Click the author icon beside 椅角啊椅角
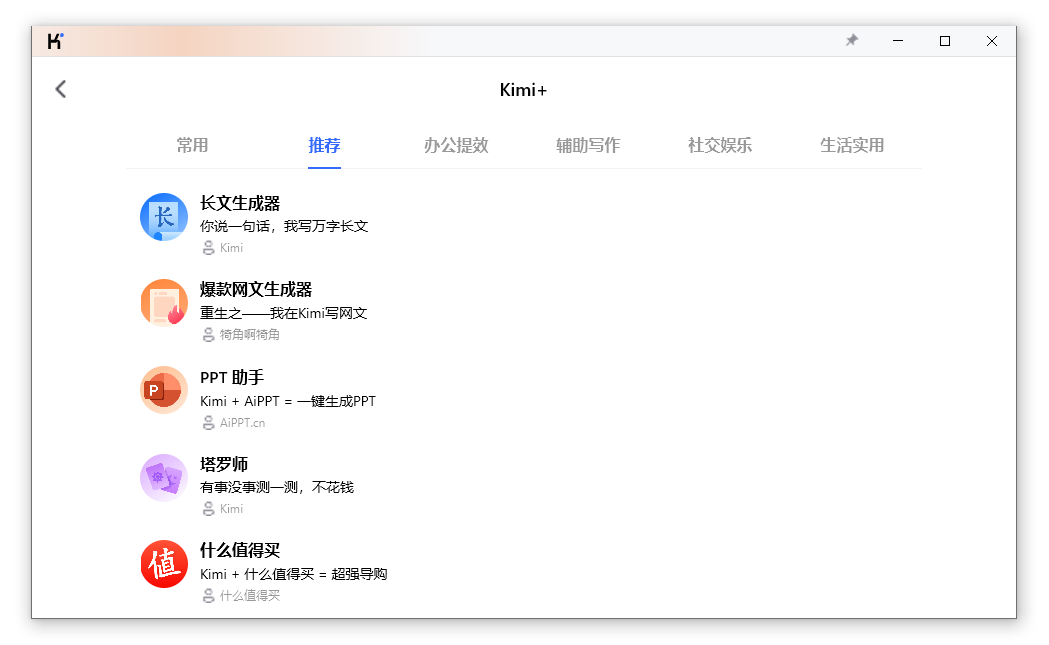This screenshot has width=1049, height=645. [208, 335]
